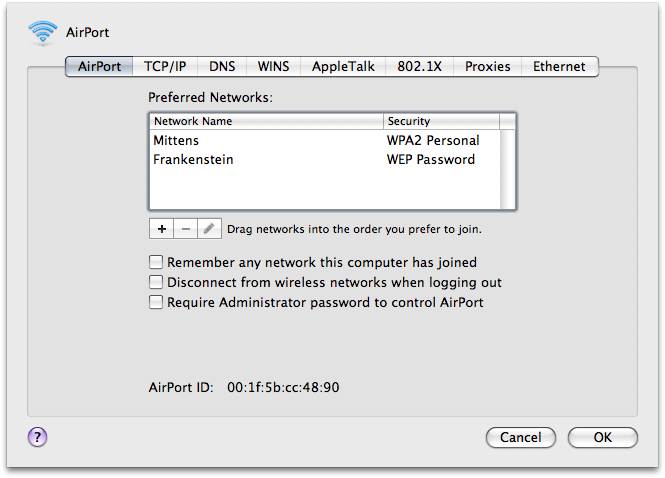
Task: Switch to the 802.1X tab
Action: pos(419,67)
